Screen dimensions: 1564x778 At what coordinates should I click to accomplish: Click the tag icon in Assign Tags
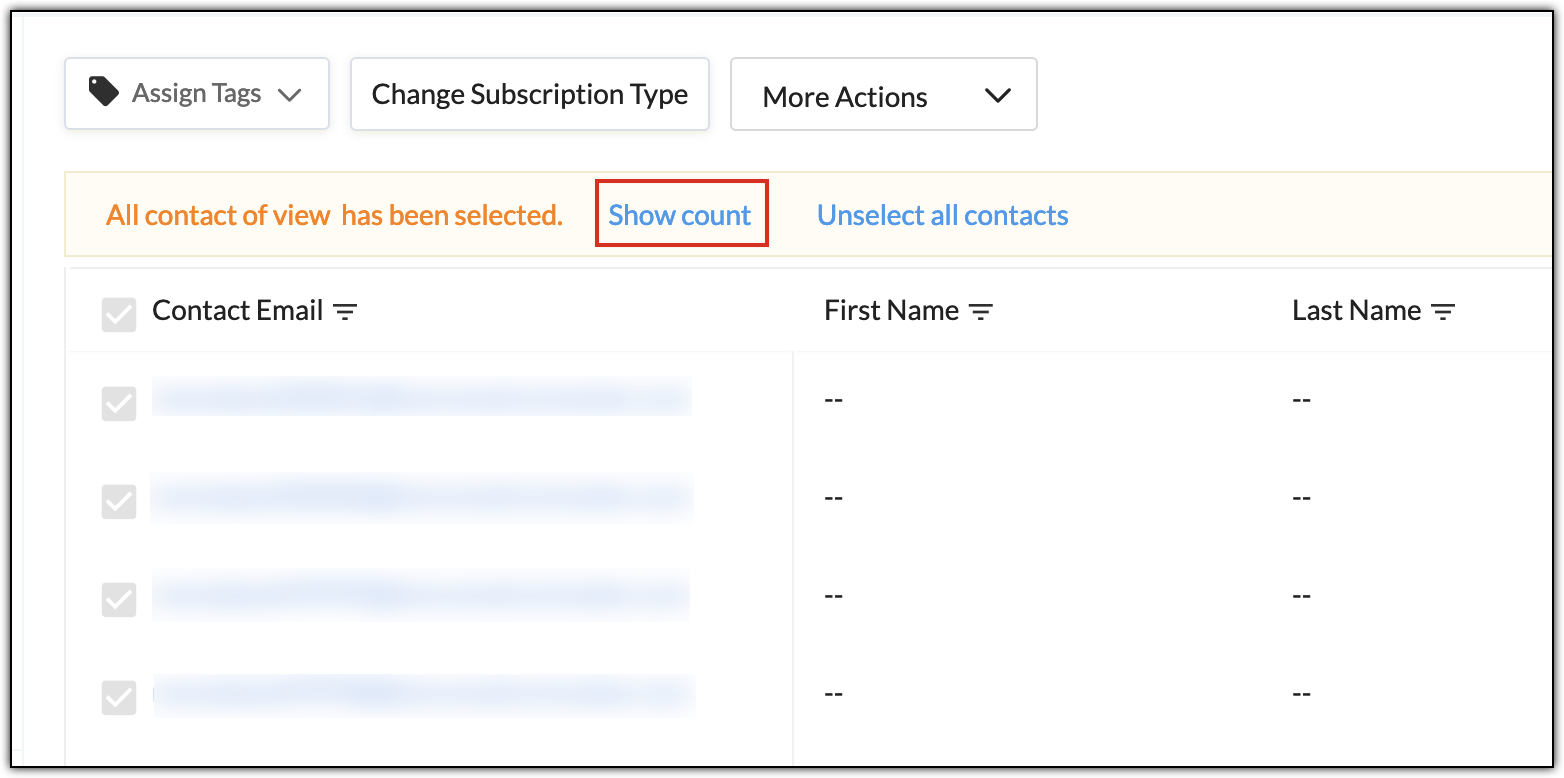tap(103, 93)
